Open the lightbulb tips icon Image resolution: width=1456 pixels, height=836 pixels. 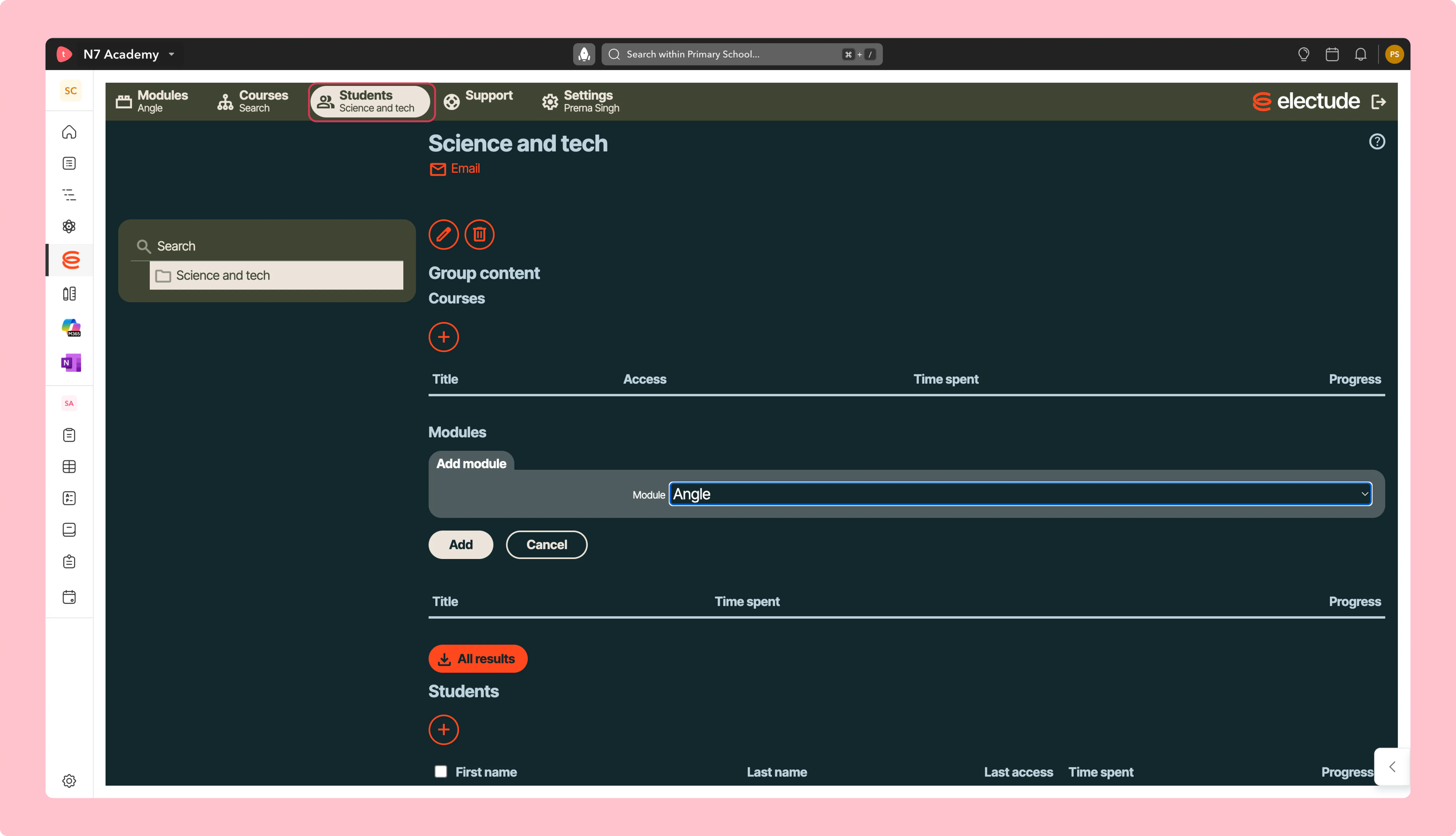click(1303, 54)
